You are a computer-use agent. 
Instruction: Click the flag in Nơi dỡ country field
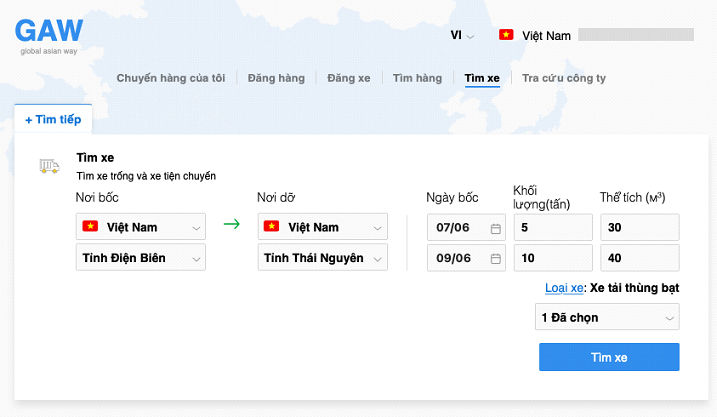(271, 227)
